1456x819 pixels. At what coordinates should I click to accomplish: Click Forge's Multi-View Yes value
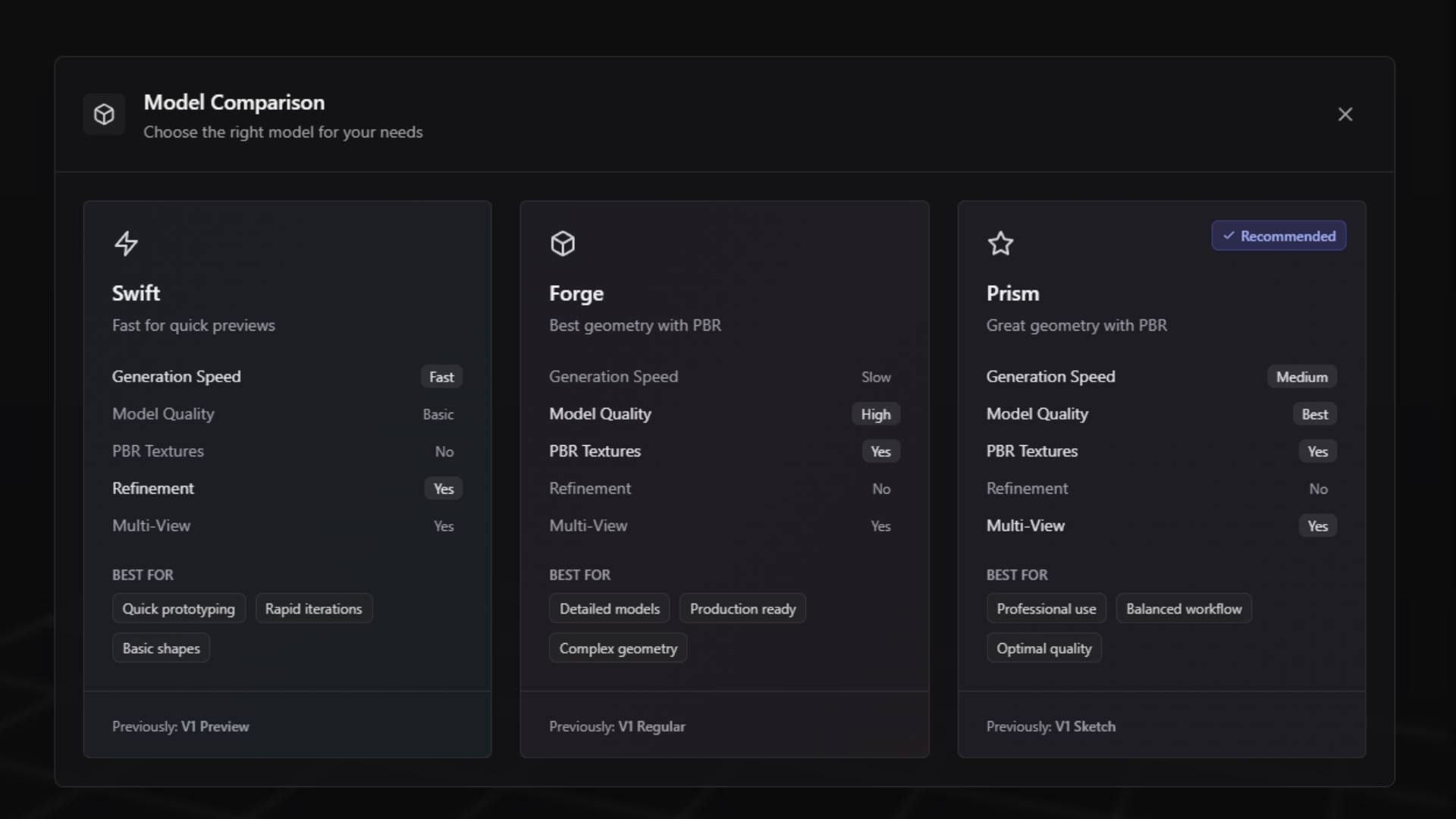tap(880, 526)
